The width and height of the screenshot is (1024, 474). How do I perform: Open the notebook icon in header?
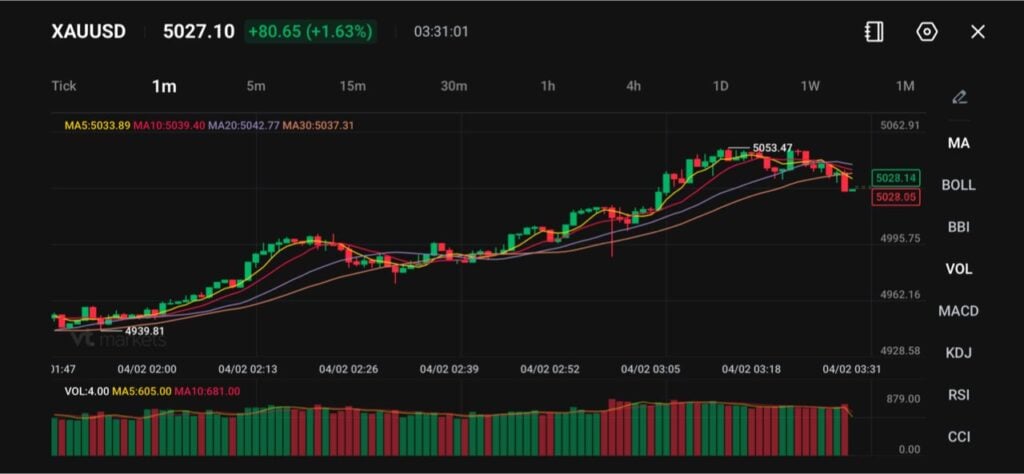click(874, 32)
